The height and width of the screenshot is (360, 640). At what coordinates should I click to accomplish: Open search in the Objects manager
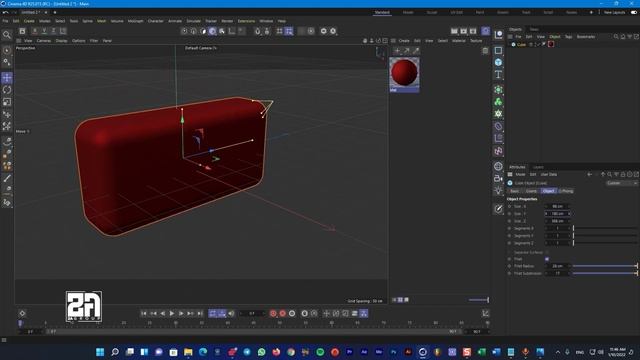pos(616,37)
